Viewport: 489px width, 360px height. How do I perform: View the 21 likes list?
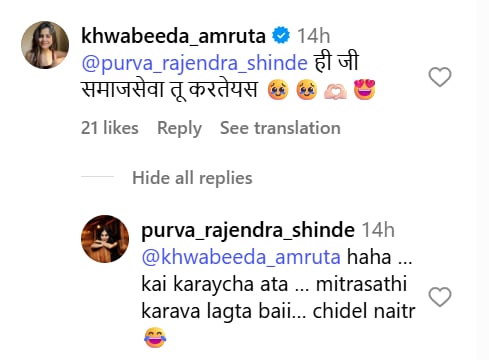tap(110, 128)
